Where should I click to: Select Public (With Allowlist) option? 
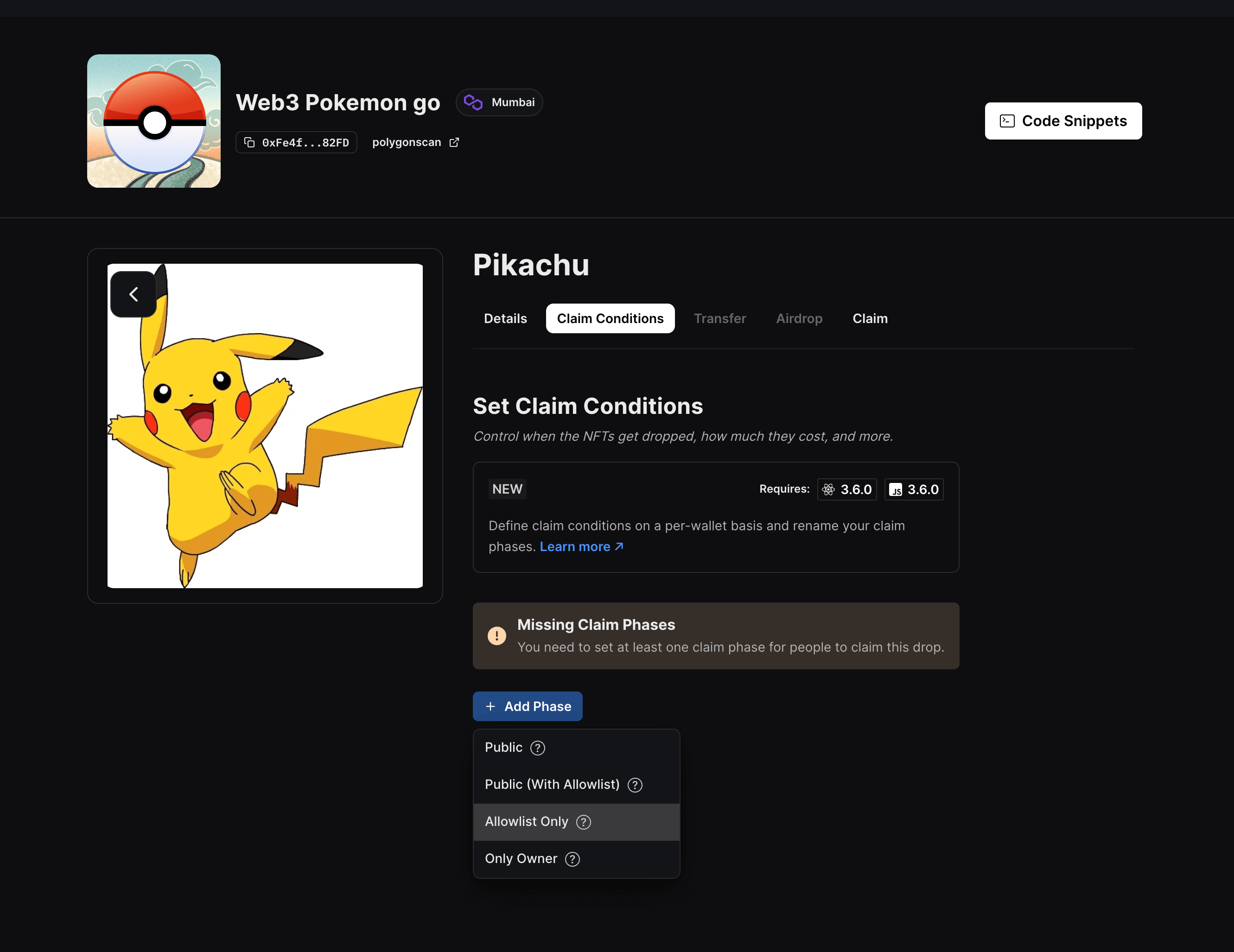click(552, 785)
